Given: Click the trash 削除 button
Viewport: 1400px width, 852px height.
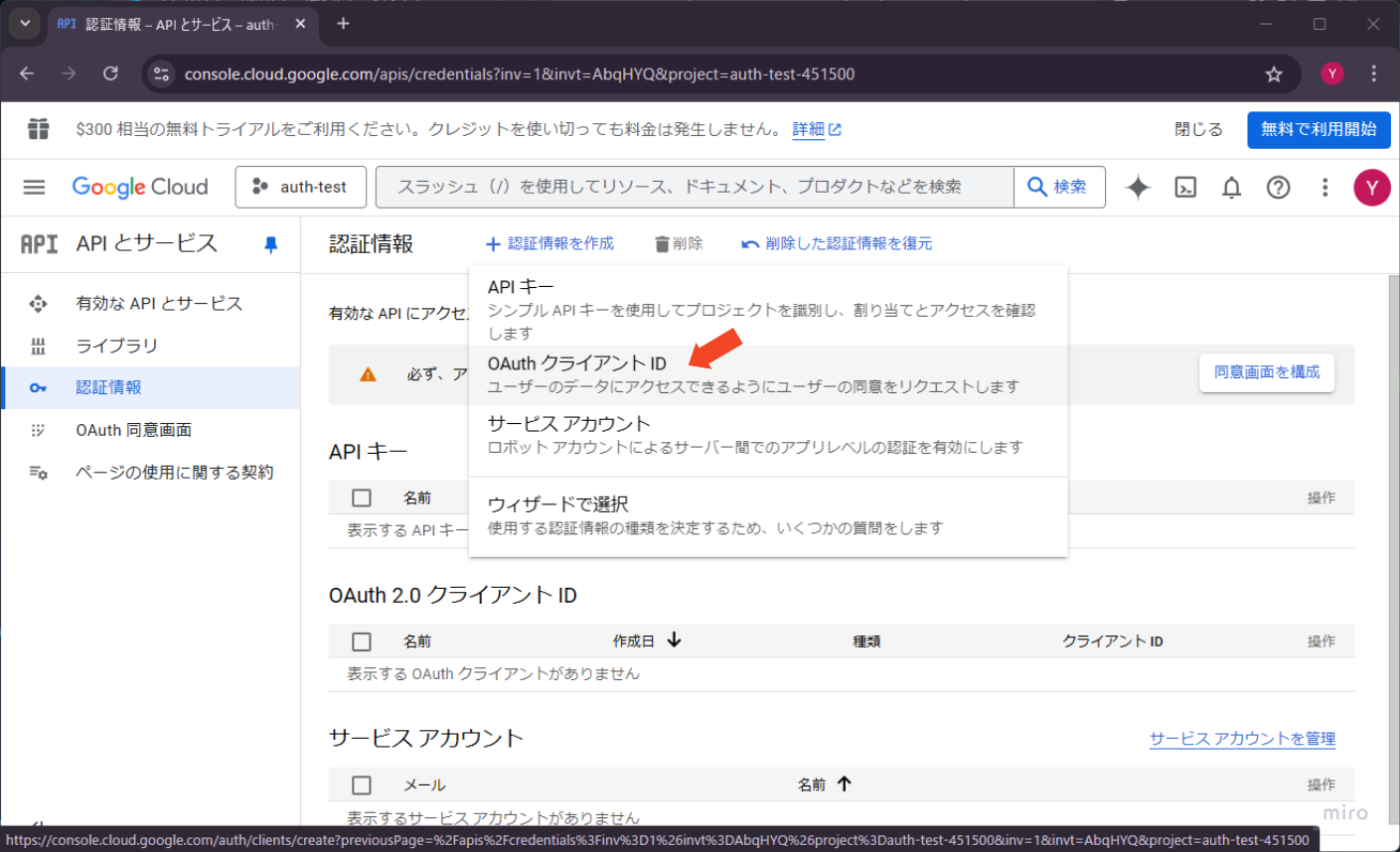Looking at the screenshot, I should pyautogui.click(x=678, y=243).
